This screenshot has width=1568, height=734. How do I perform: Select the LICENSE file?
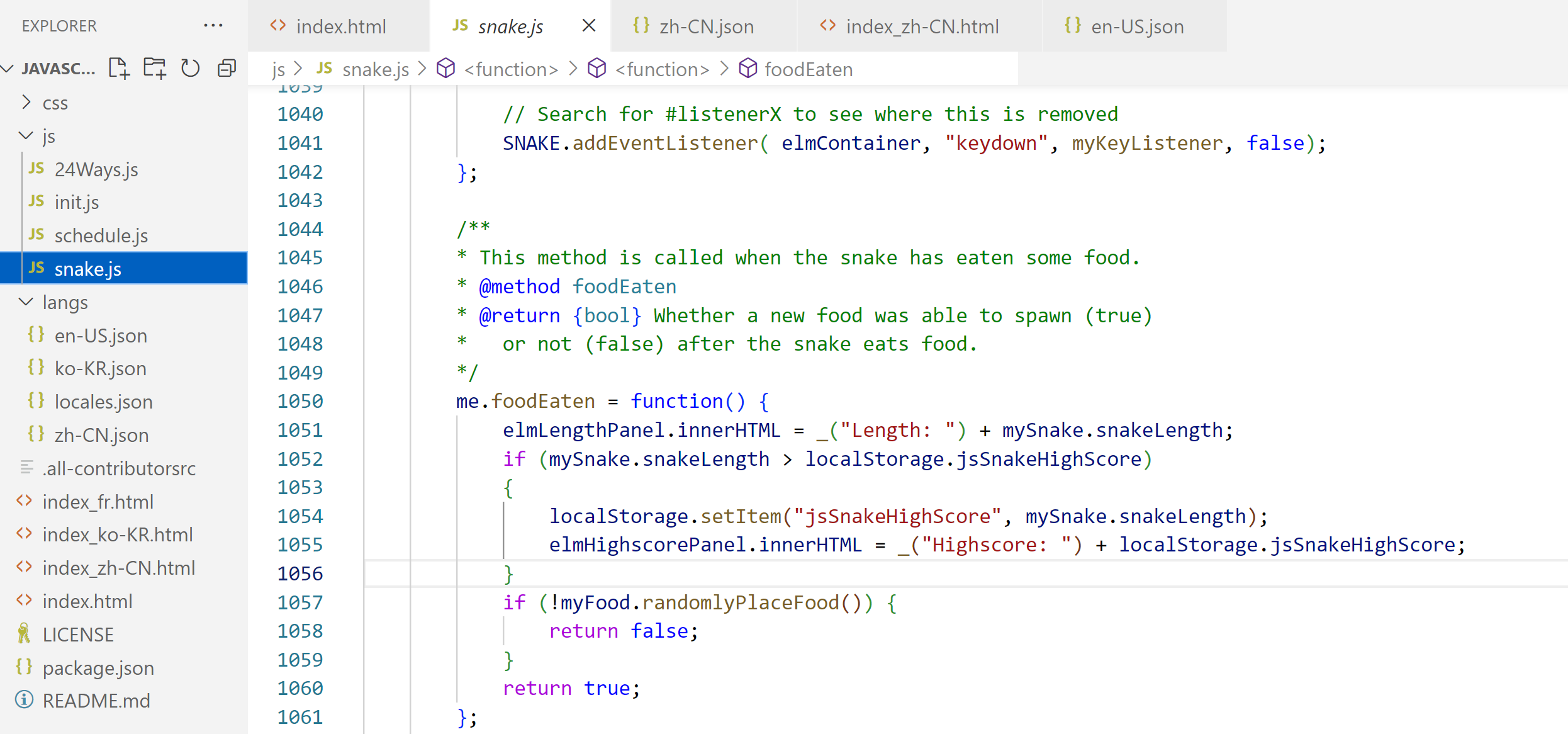click(78, 635)
